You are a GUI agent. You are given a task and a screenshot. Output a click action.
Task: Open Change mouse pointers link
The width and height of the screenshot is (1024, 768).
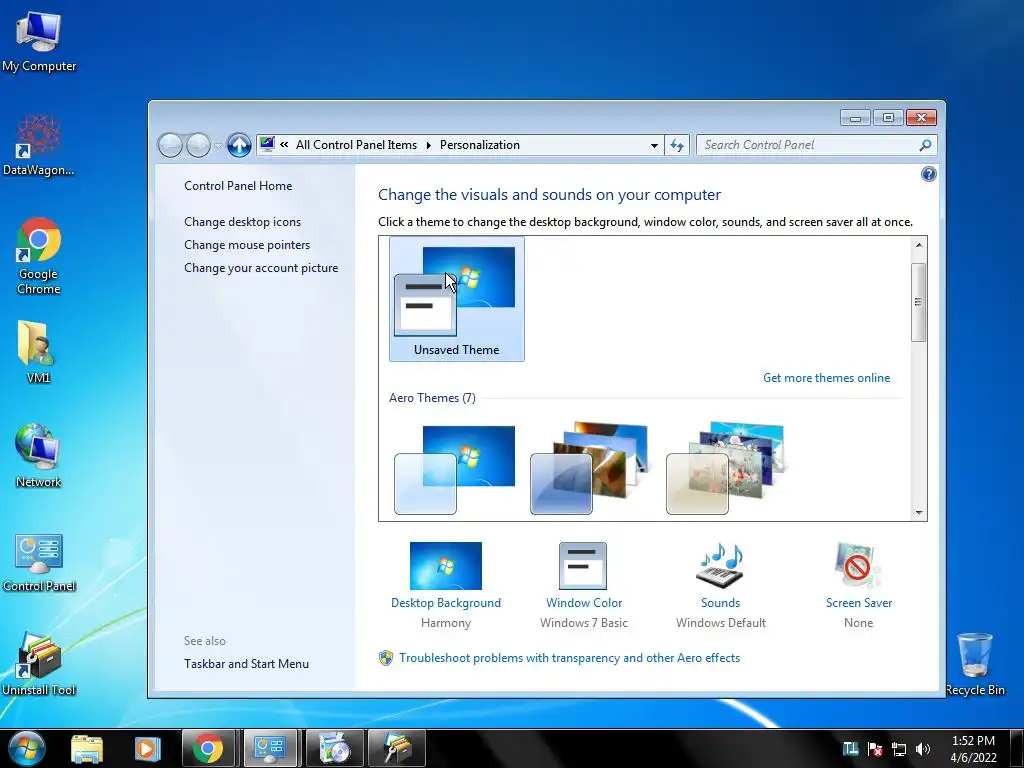click(247, 244)
